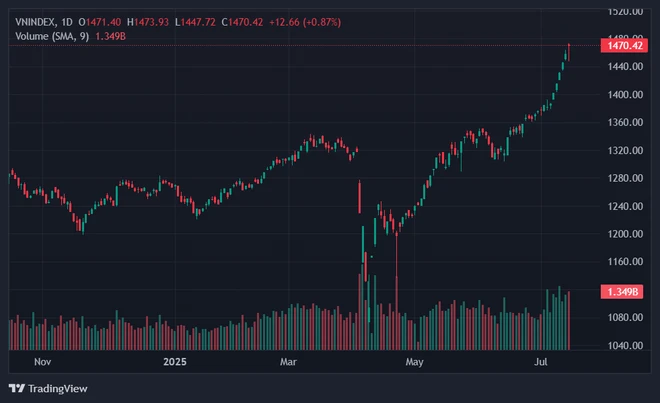Click the 1040.00 price scale level
This screenshot has width=660, height=403.
tap(625, 346)
